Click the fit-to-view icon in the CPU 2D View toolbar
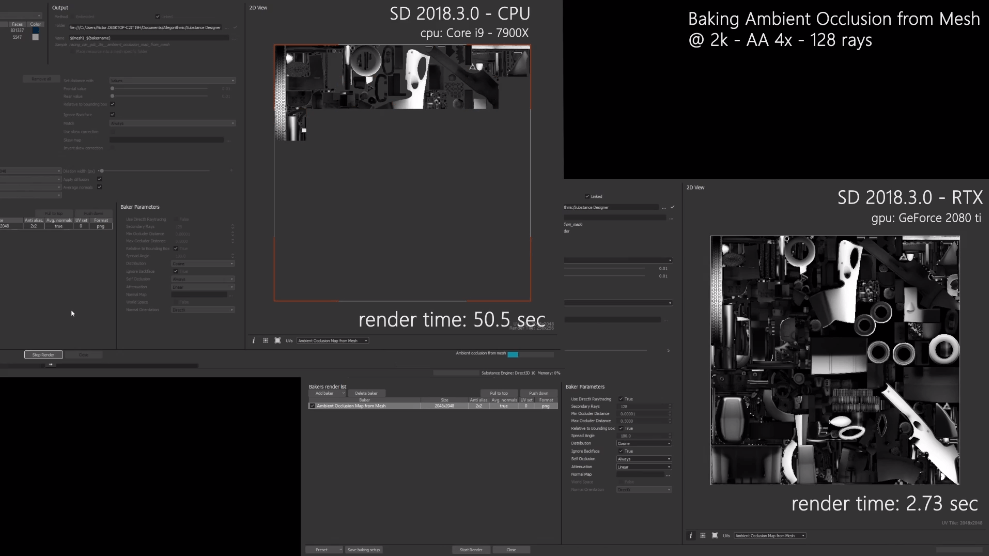The height and width of the screenshot is (556, 989). [x=278, y=340]
